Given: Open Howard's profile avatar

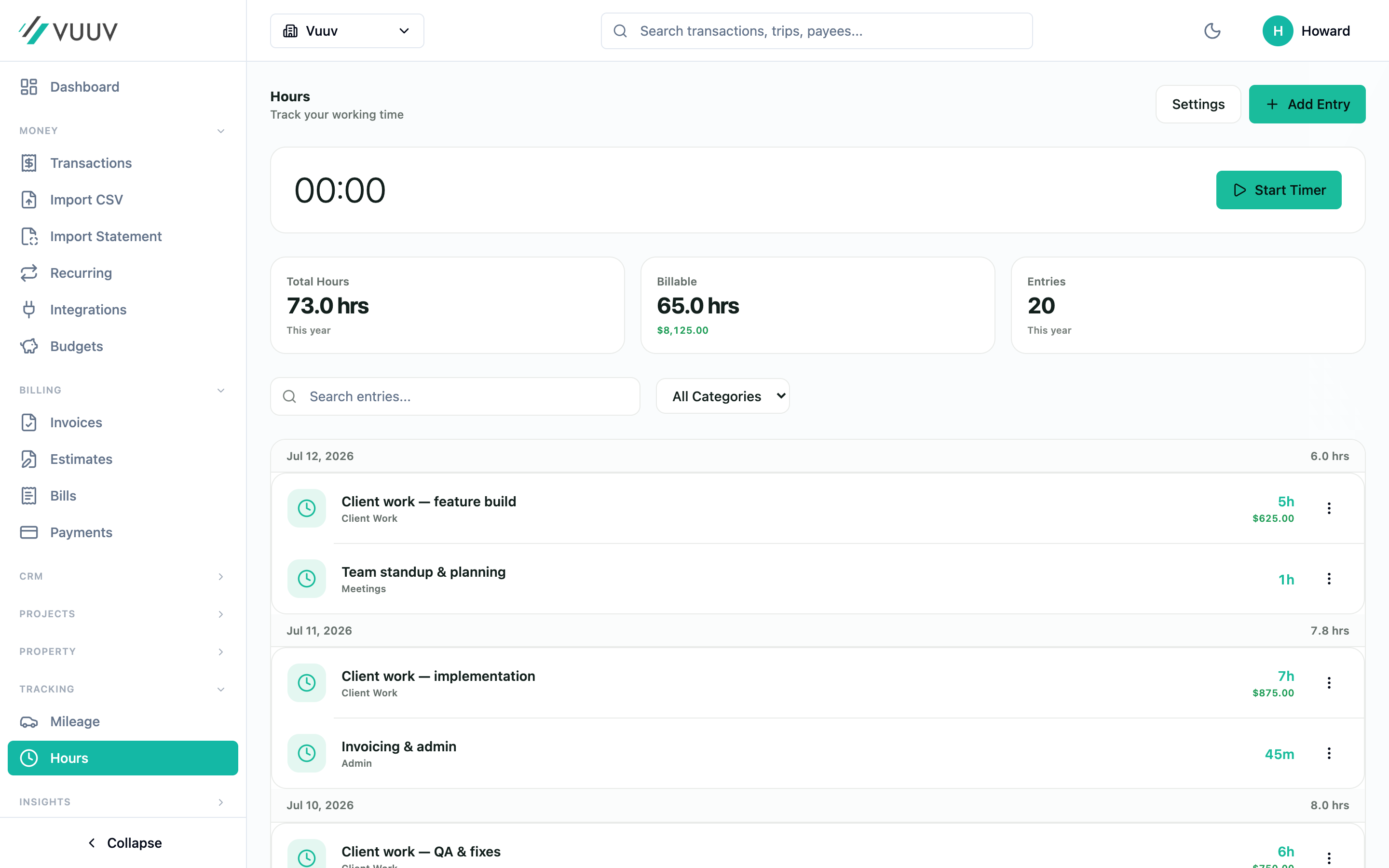Looking at the screenshot, I should tap(1278, 31).
